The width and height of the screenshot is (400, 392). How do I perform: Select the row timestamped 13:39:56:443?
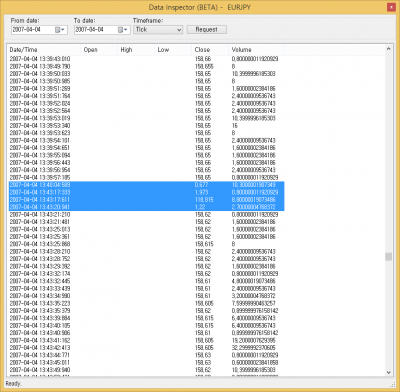point(146,163)
